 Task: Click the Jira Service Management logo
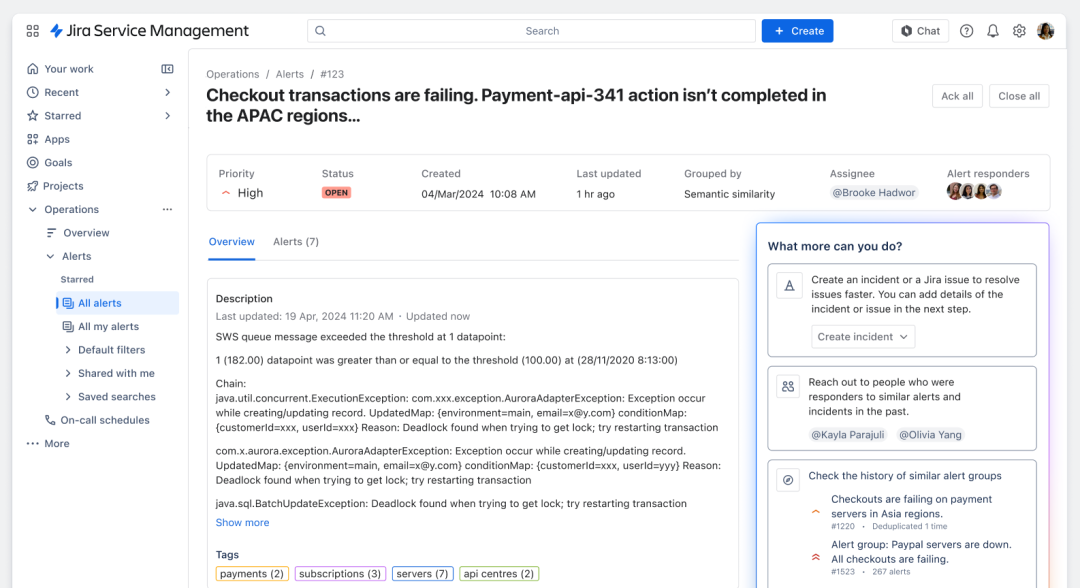[x=149, y=31]
